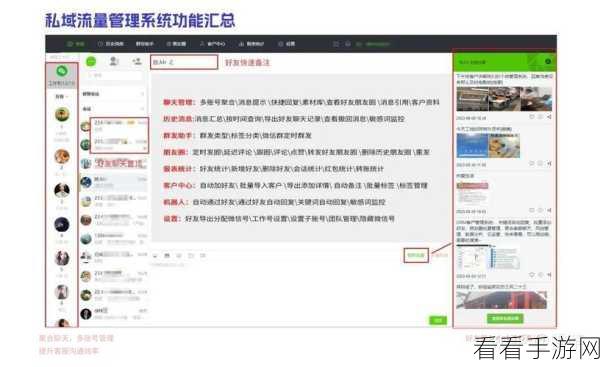Switch to fourth dark account avatar in sidebar
600x367 pixels.
[x=62, y=224]
